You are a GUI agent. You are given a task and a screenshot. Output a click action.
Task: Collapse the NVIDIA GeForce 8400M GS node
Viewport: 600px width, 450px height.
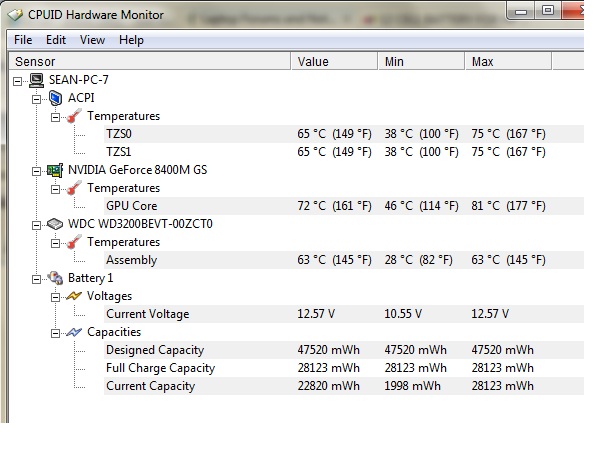coord(36,171)
